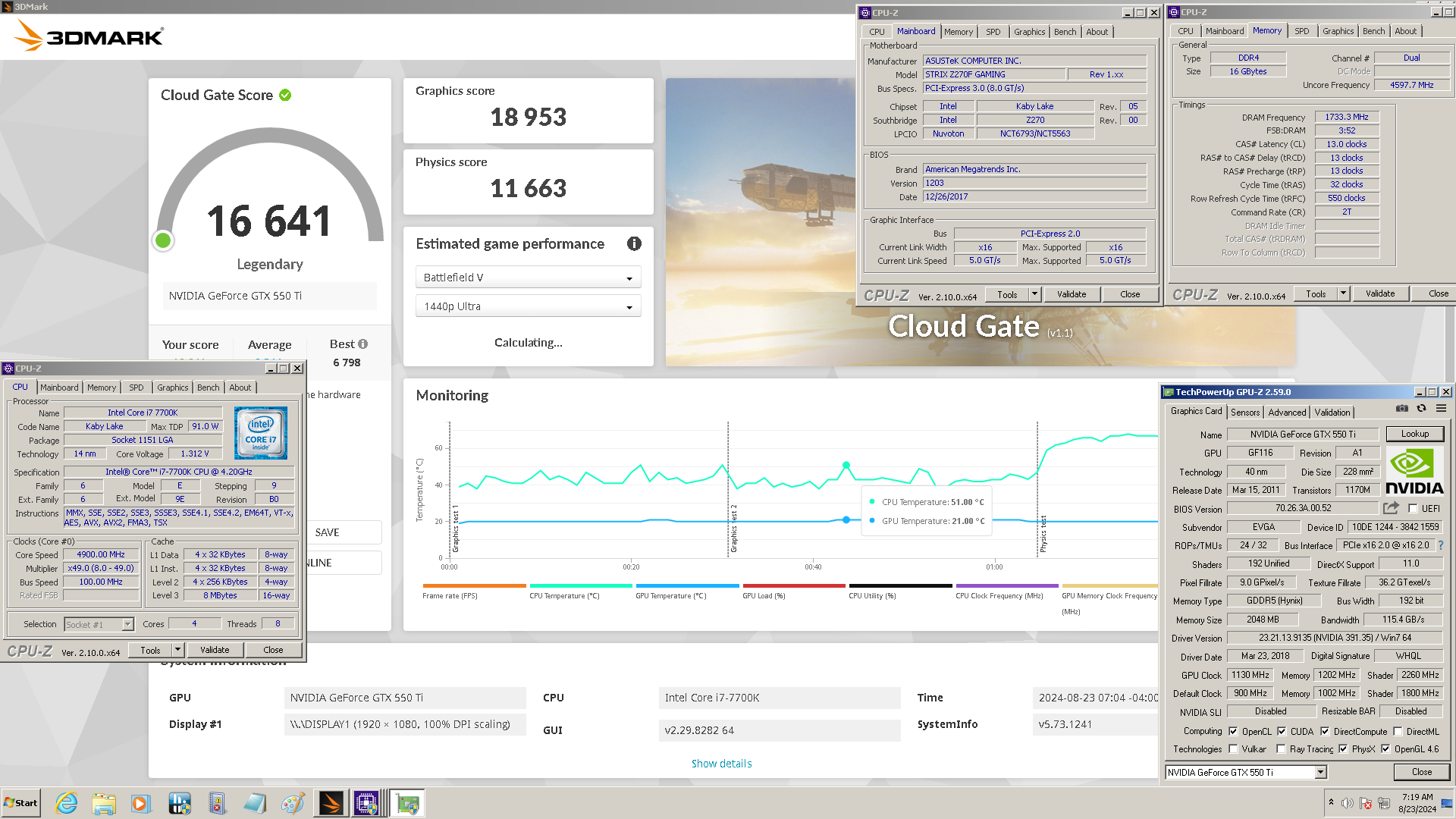Open the Socket #1 selection dropdown
The image size is (1456, 819).
coord(99,624)
